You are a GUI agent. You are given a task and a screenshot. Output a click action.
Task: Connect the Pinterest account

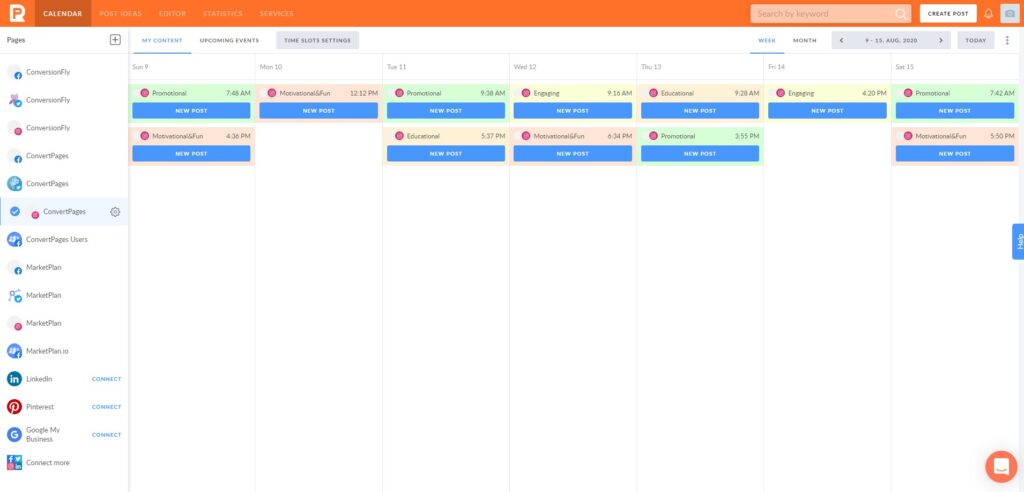point(106,407)
